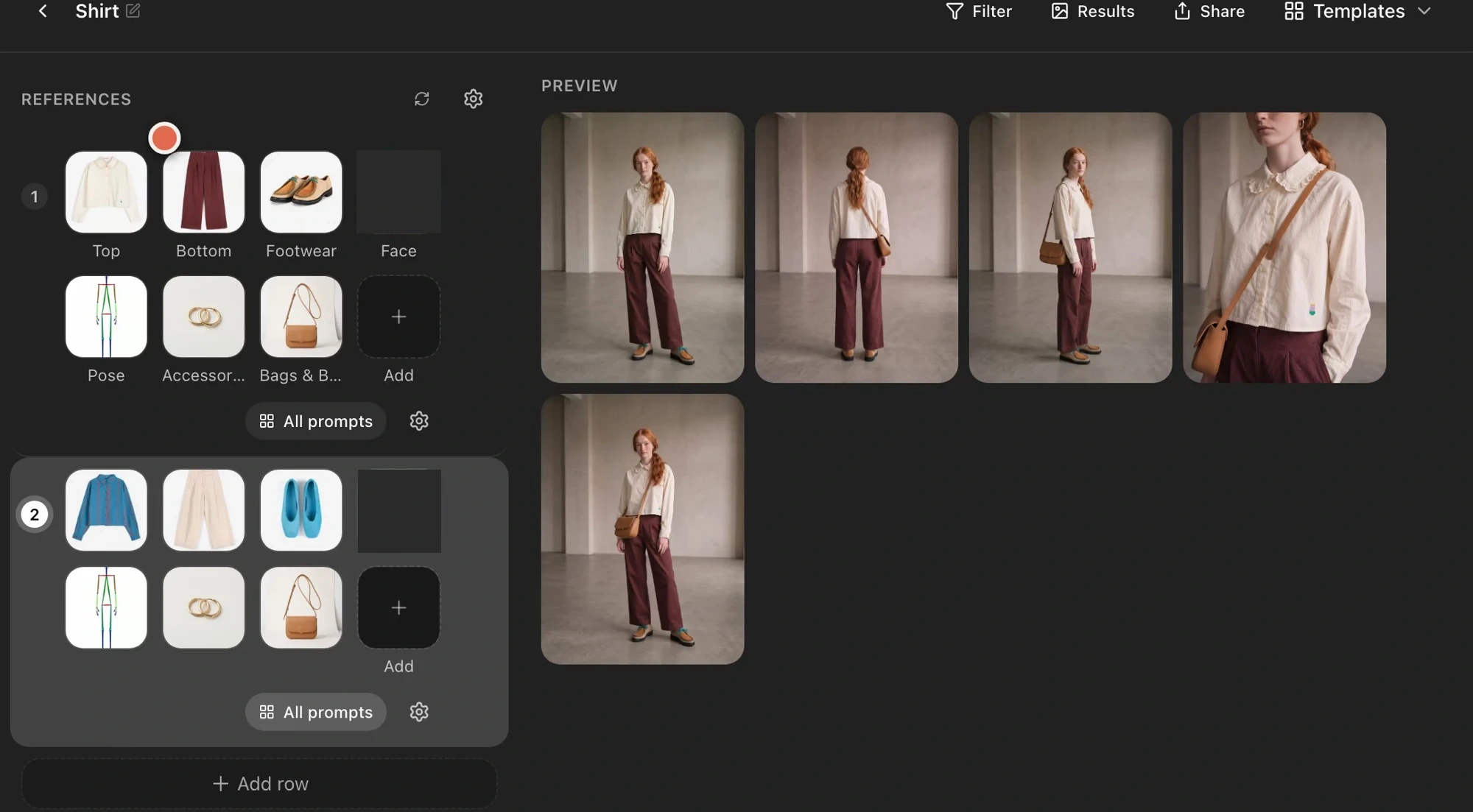Open the close-up shirt preview image
Image resolution: width=1473 pixels, height=812 pixels.
coord(1284,247)
